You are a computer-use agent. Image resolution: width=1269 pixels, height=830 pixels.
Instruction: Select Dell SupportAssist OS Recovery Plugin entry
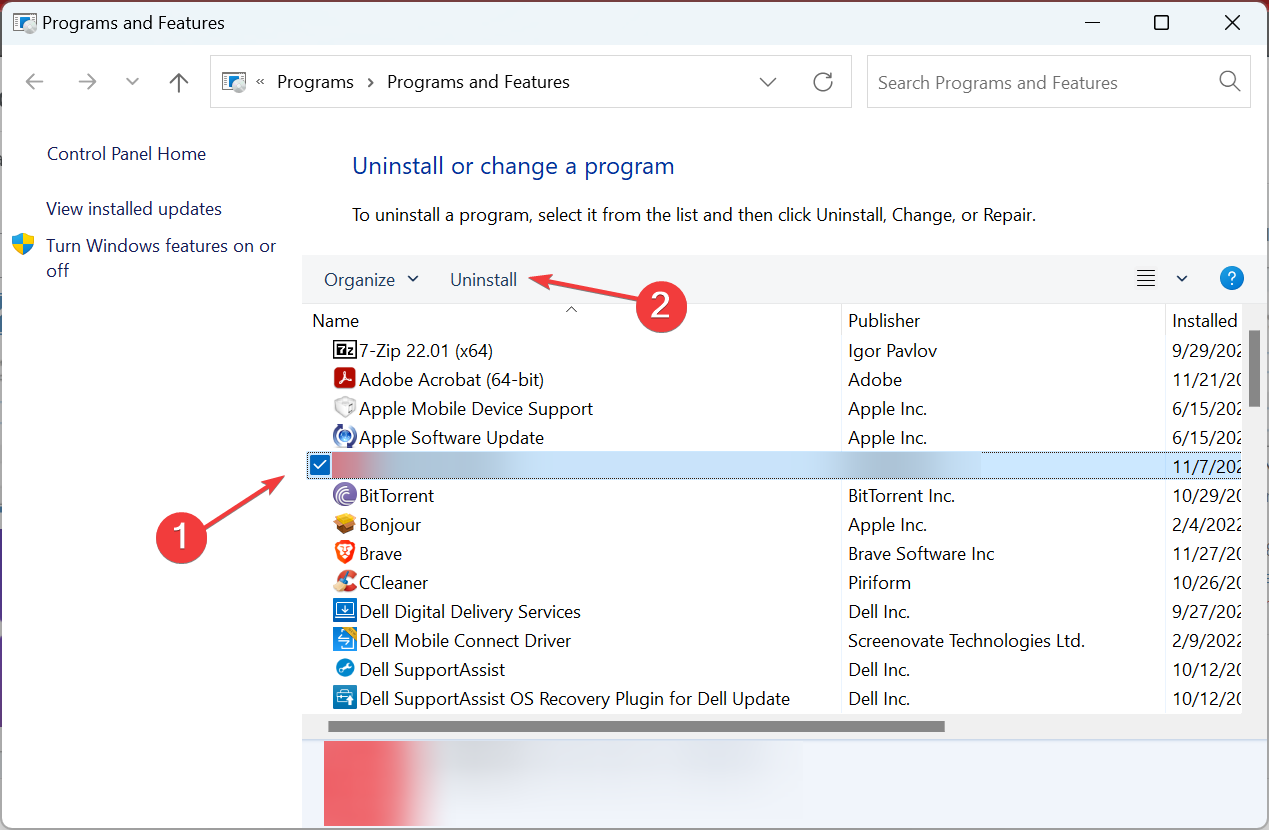(574, 698)
